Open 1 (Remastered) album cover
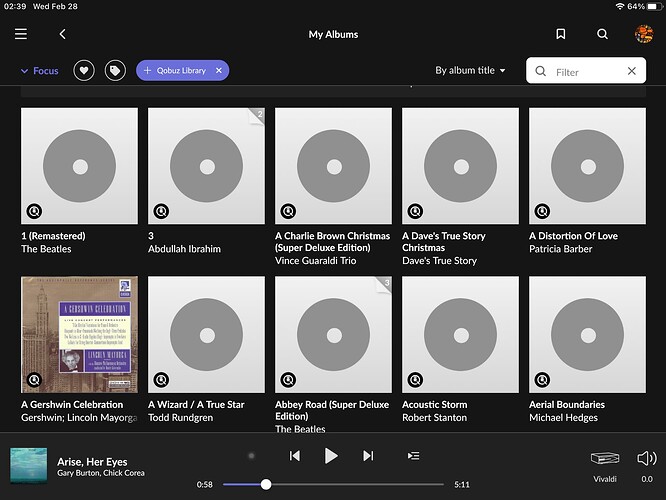Image resolution: width=666 pixels, height=500 pixels. click(79, 166)
